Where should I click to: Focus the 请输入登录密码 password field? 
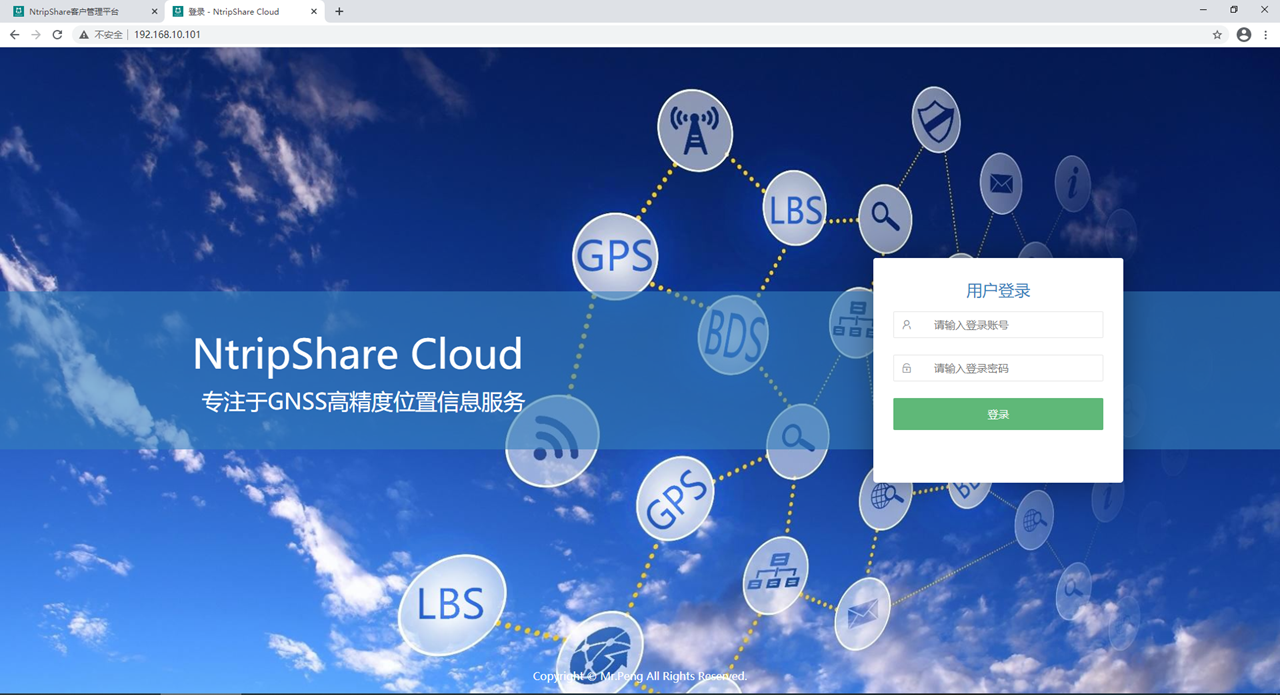(998, 368)
